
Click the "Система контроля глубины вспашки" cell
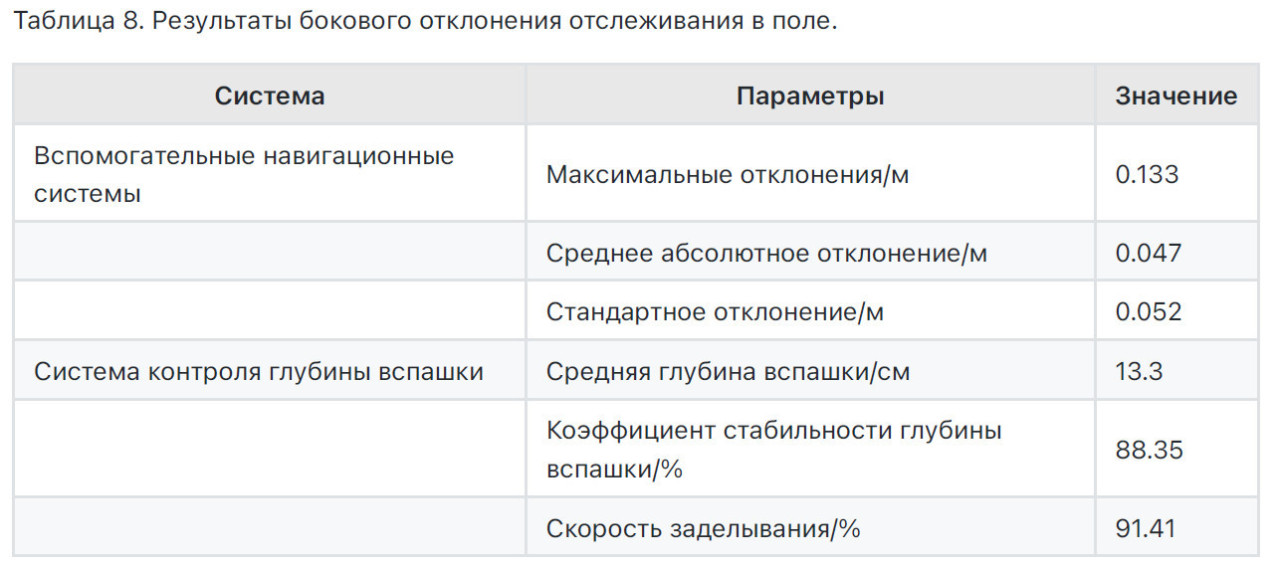tap(259, 372)
